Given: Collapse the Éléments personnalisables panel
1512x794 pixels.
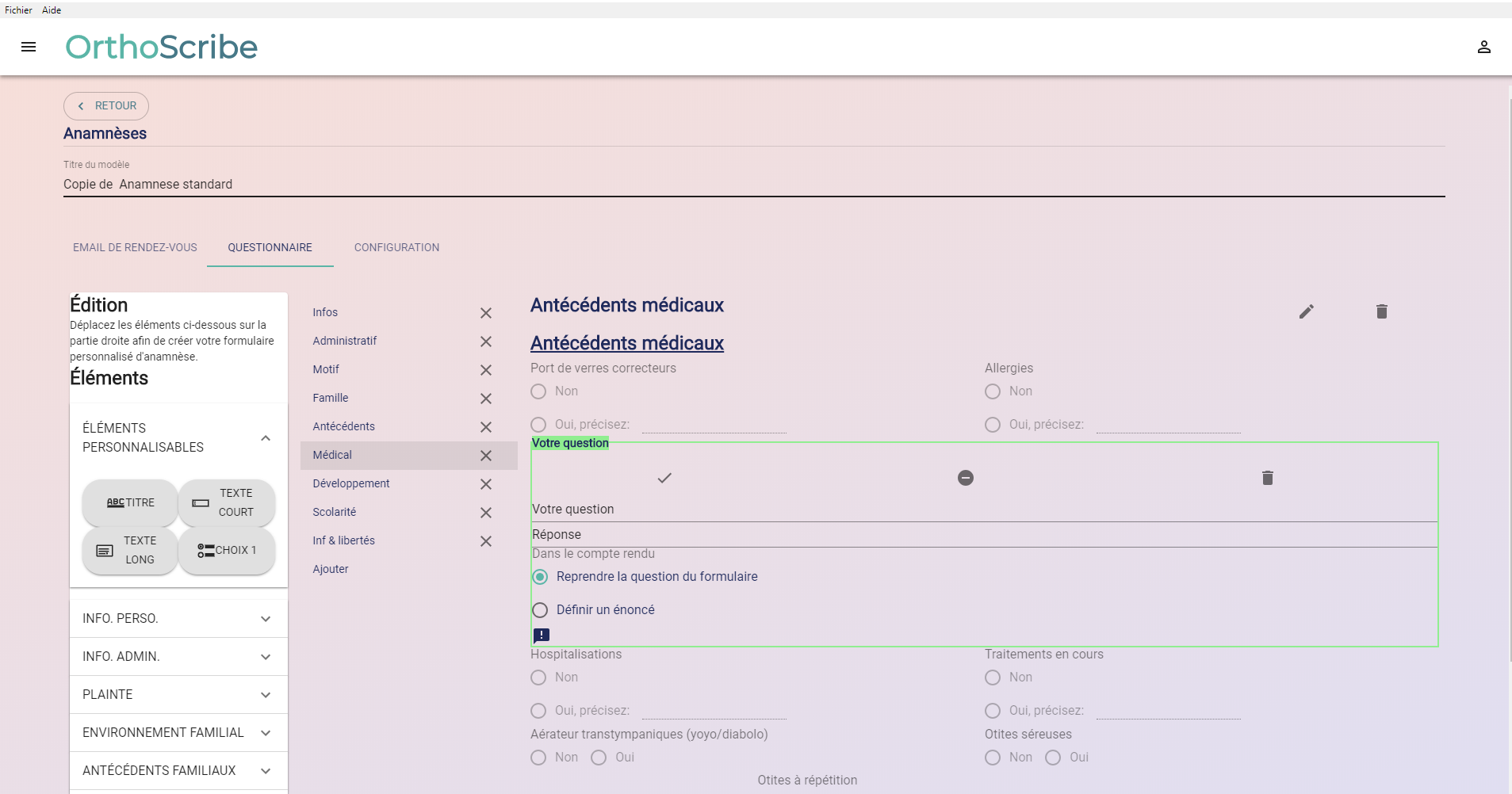Looking at the screenshot, I should point(266,438).
